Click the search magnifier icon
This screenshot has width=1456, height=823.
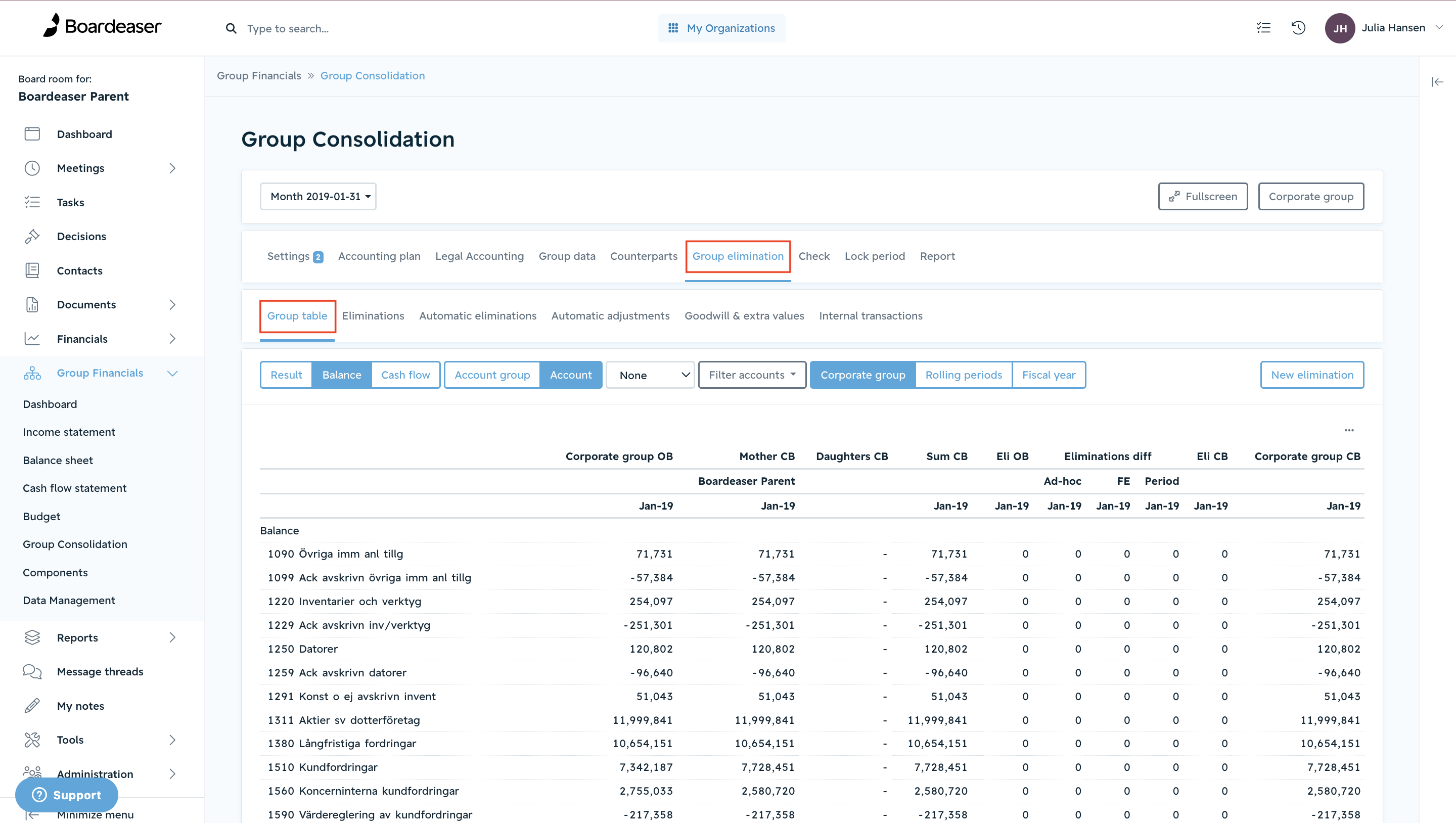(231, 28)
